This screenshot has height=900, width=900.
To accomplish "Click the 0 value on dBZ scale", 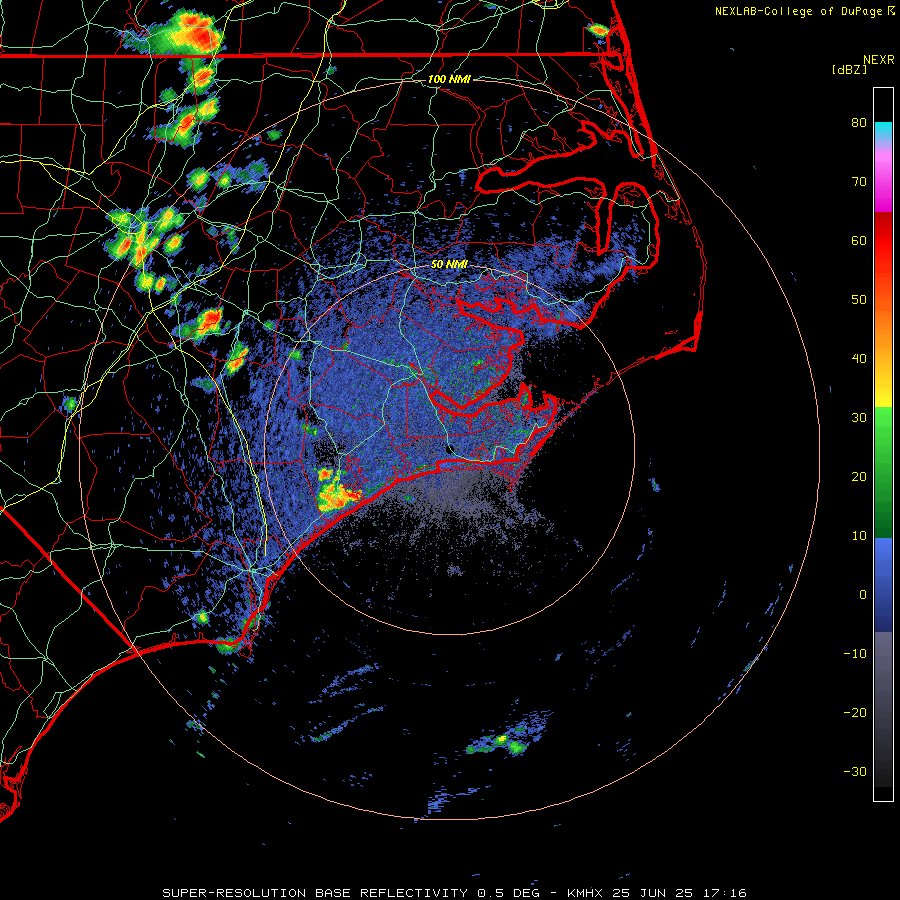I will pyautogui.click(x=863, y=595).
